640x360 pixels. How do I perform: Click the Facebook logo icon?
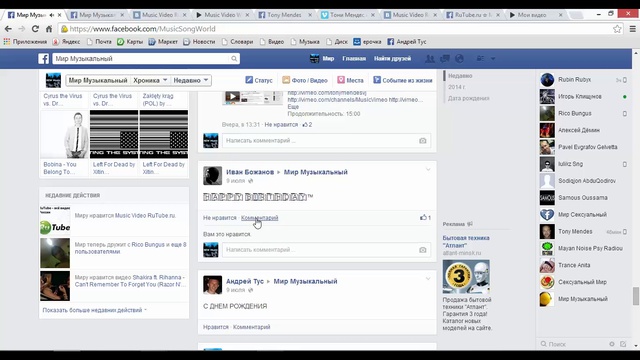pos(44,59)
